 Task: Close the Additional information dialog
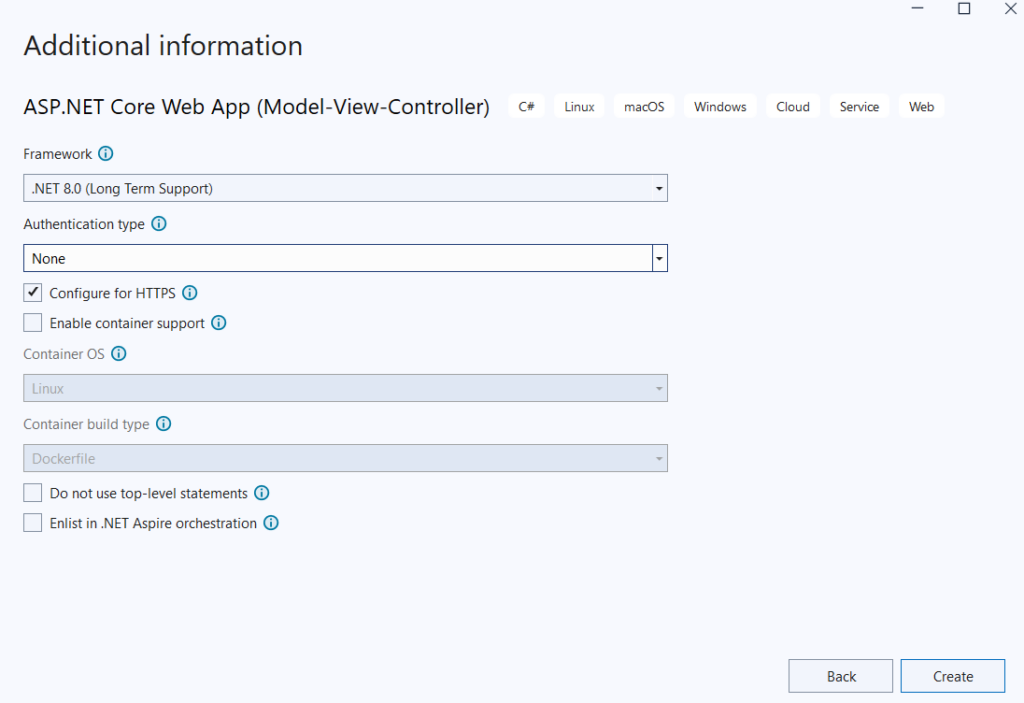[1010, 8]
